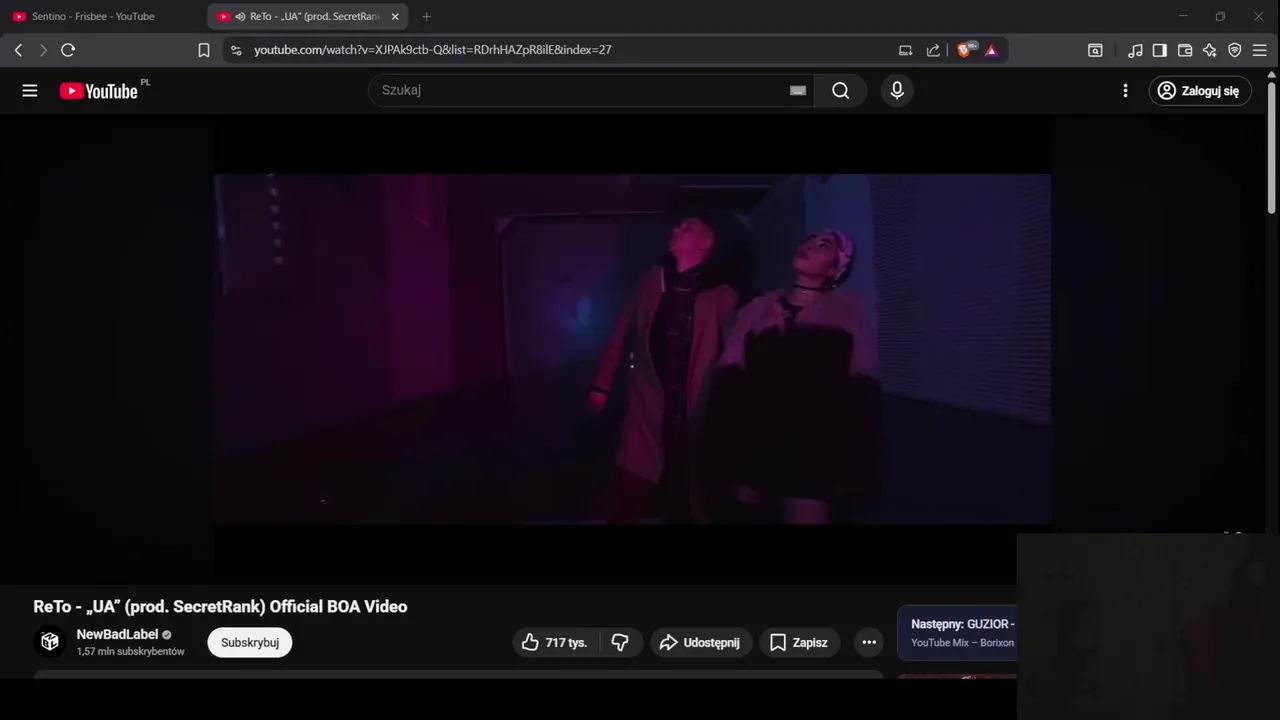Share the video via Udostępnij
This screenshot has width=1280, height=720.
point(701,643)
